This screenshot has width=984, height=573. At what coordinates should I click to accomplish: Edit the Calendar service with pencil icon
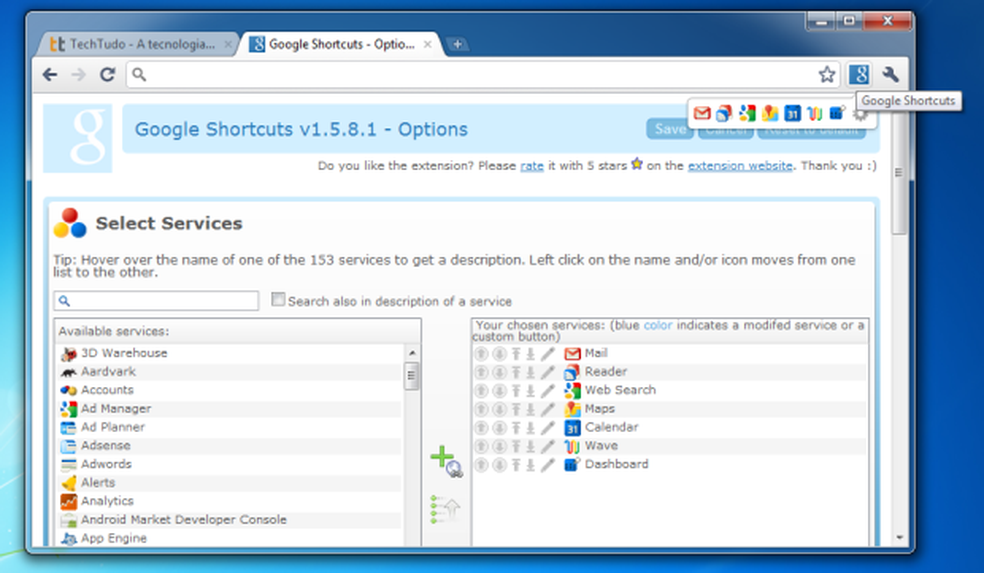(x=548, y=427)
